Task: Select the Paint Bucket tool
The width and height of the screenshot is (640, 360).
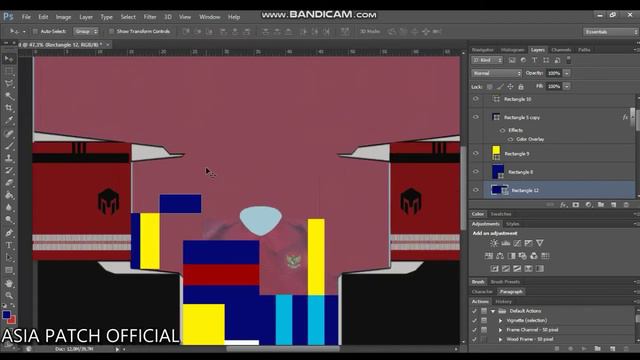Action: pyautogui.click(x=9, y=195)
